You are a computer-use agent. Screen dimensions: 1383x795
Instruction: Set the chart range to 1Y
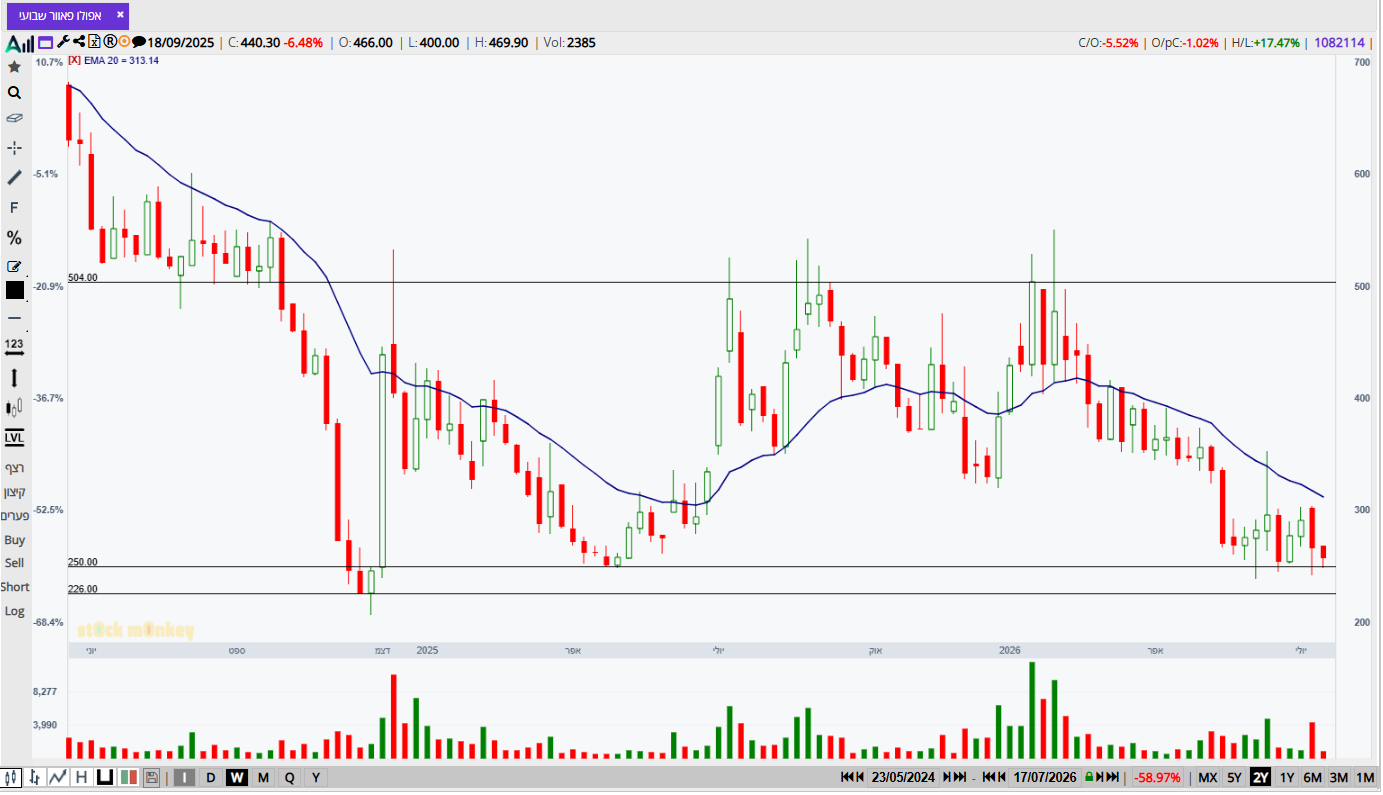[x=1287, y=777]
